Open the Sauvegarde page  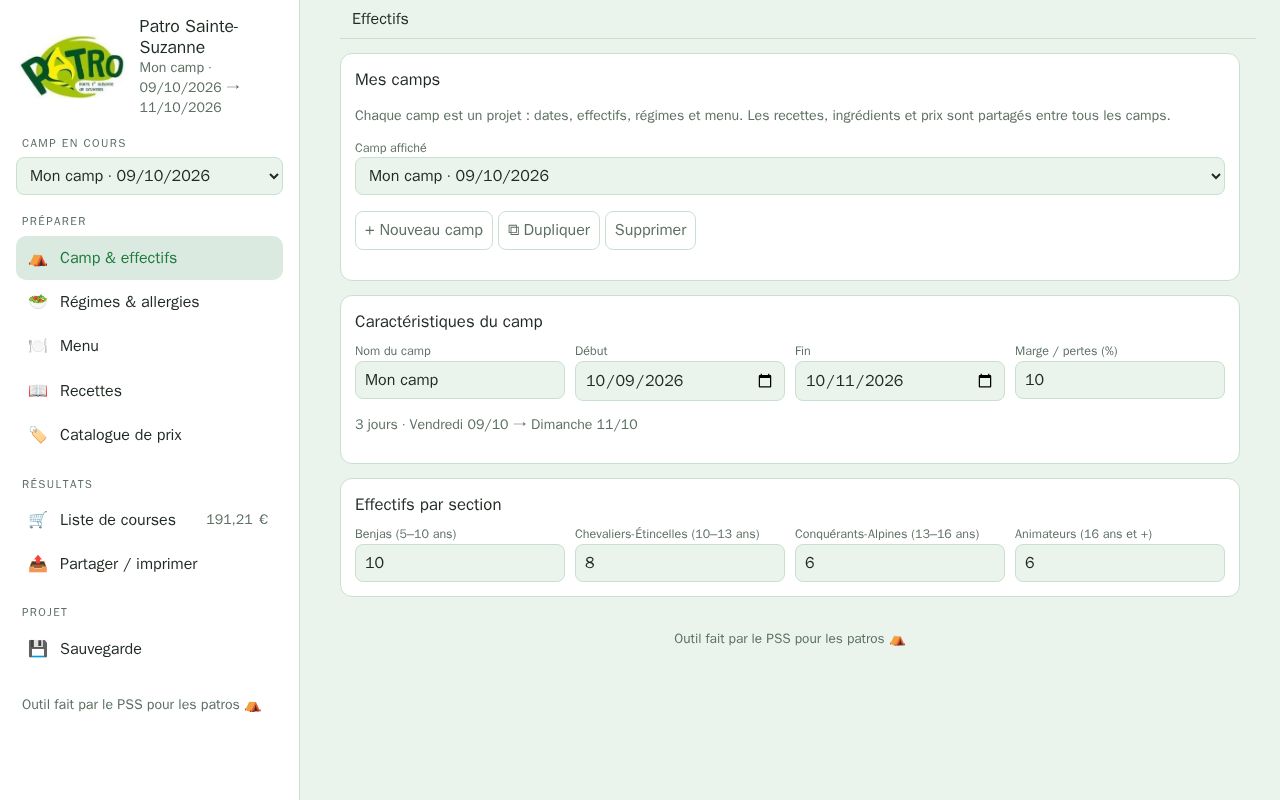(149, 649)
